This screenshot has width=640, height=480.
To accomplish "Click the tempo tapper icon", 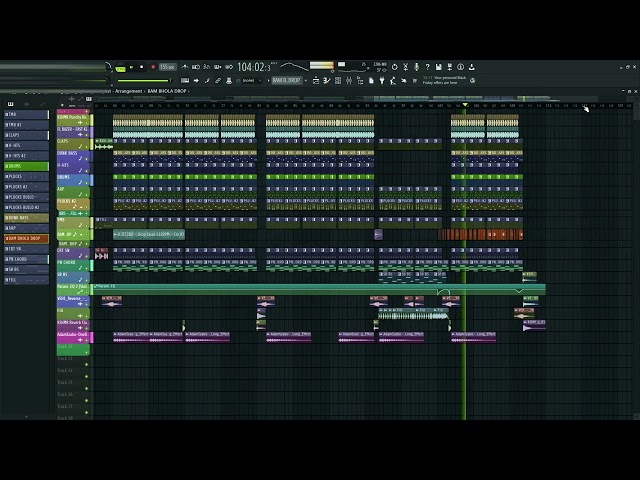I will click(393, 80).
